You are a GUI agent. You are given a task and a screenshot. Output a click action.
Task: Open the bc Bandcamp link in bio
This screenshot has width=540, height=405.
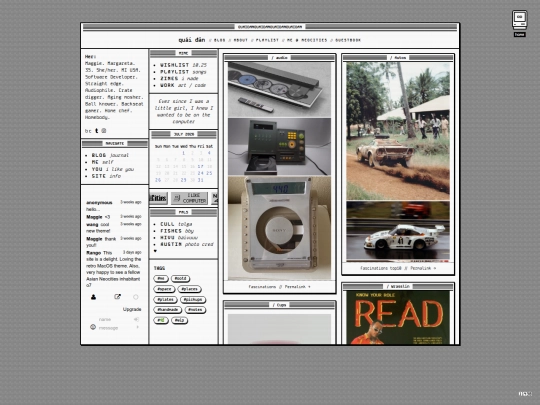pos(88,131)
